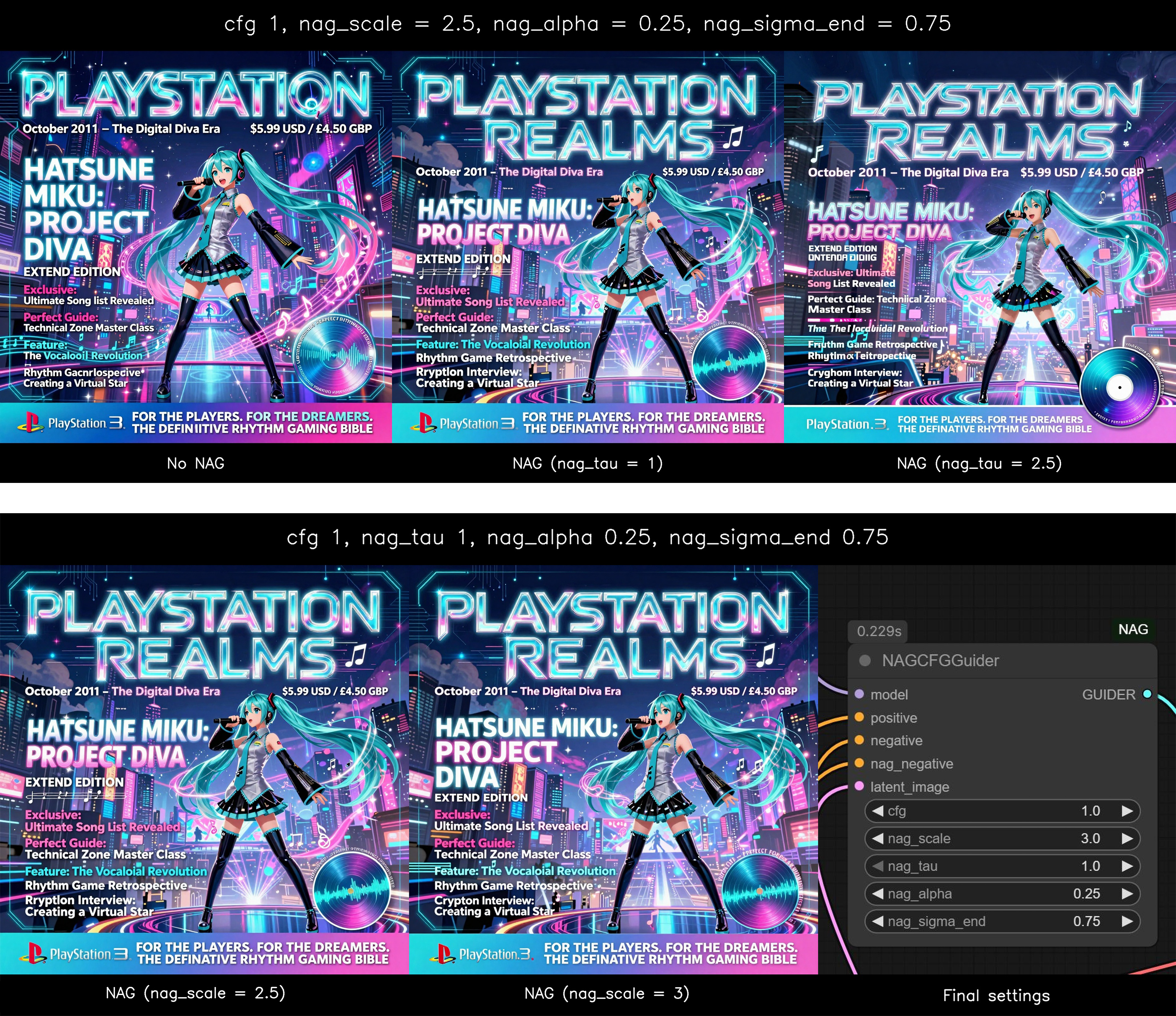Click the negative input socket
The width and height of the screenshot is (1176, 1016).
[859, 740]
